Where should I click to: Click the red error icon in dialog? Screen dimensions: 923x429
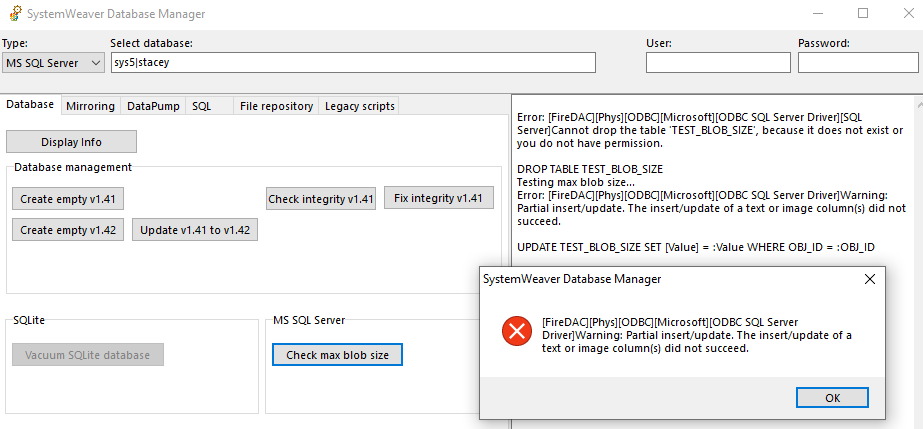[517, 331]
